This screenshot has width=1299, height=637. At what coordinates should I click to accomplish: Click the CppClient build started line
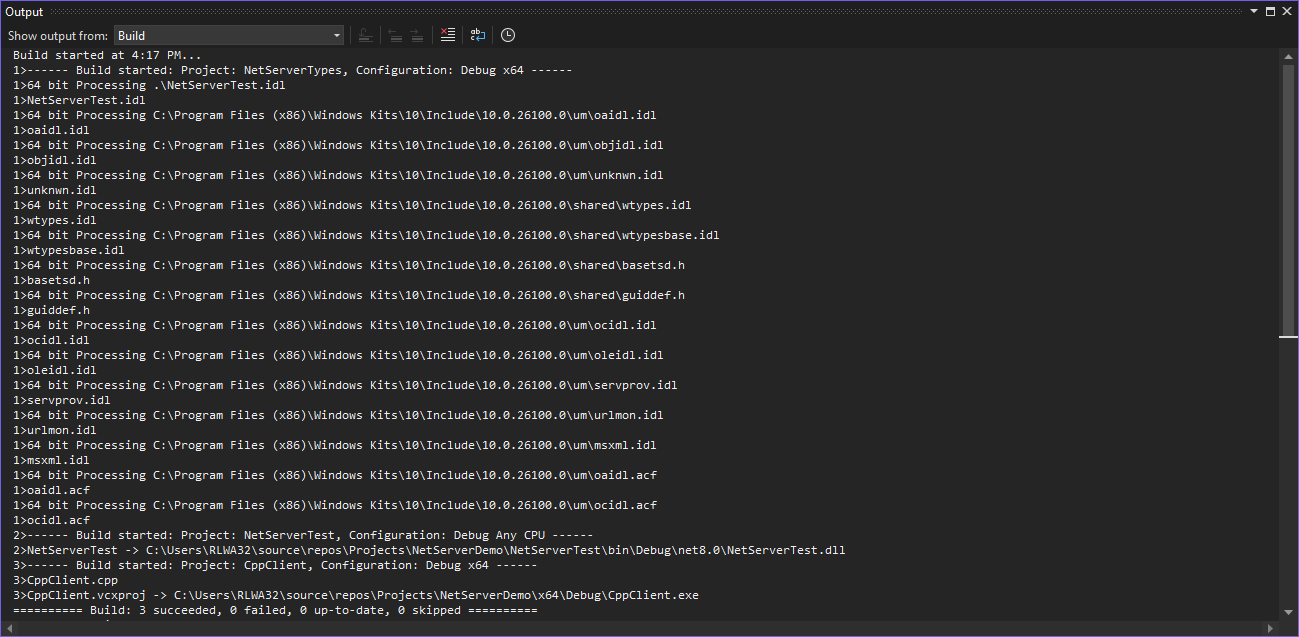tap(275, 565)
